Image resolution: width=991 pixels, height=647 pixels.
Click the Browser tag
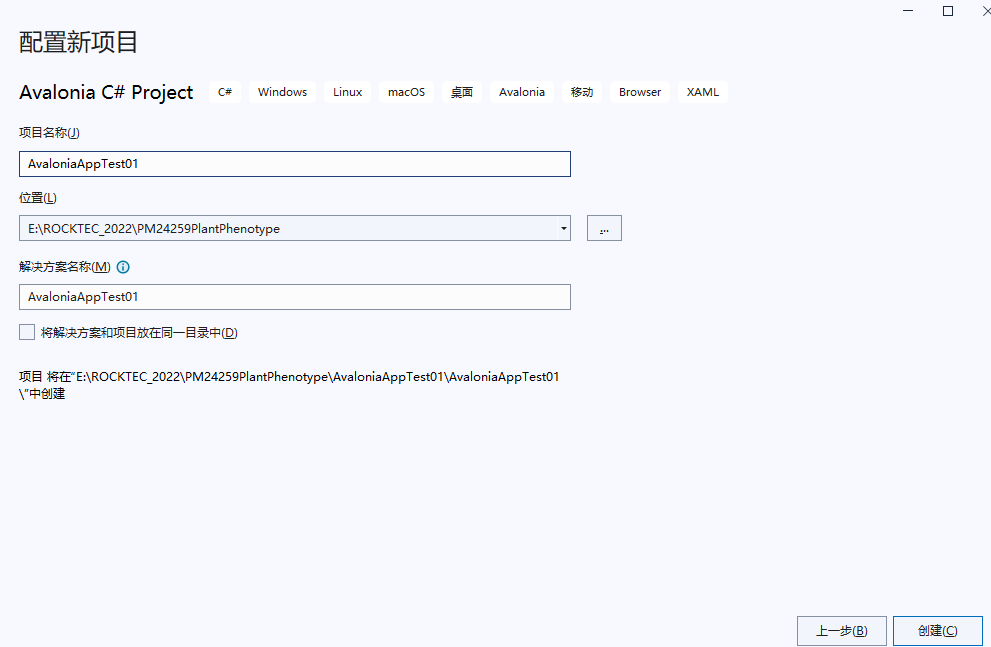pyautogui.click(x=640, y=92)
